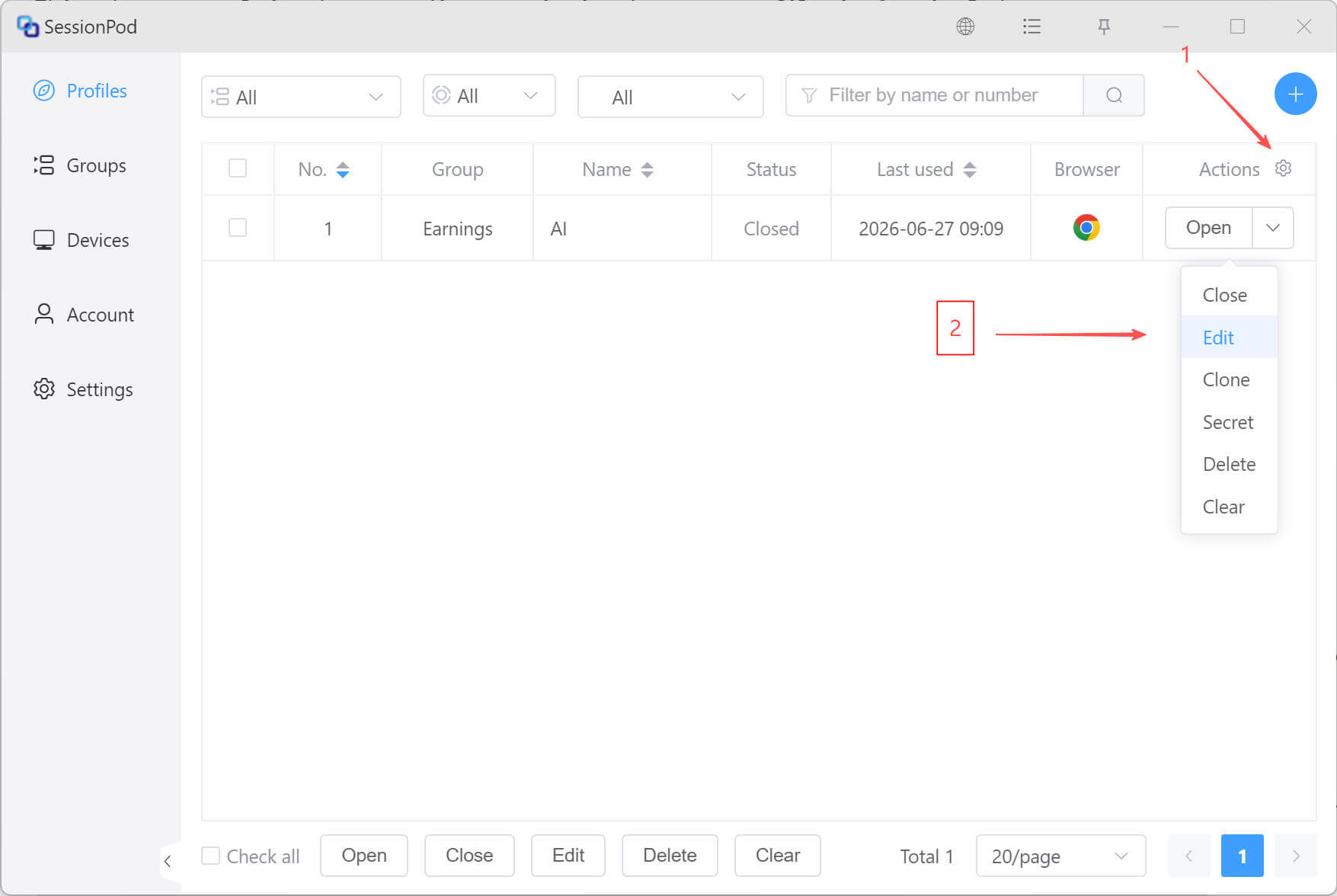Click the Browser column header

[1087, 169]
